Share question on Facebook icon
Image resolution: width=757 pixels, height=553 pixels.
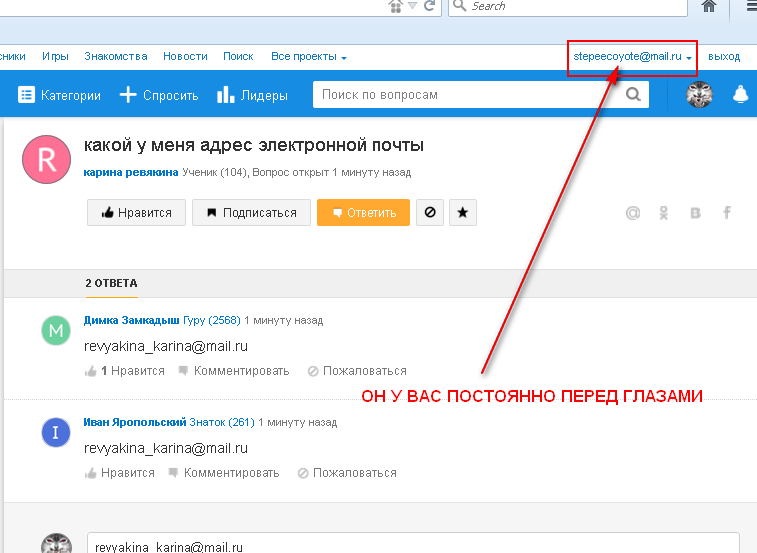727,213
